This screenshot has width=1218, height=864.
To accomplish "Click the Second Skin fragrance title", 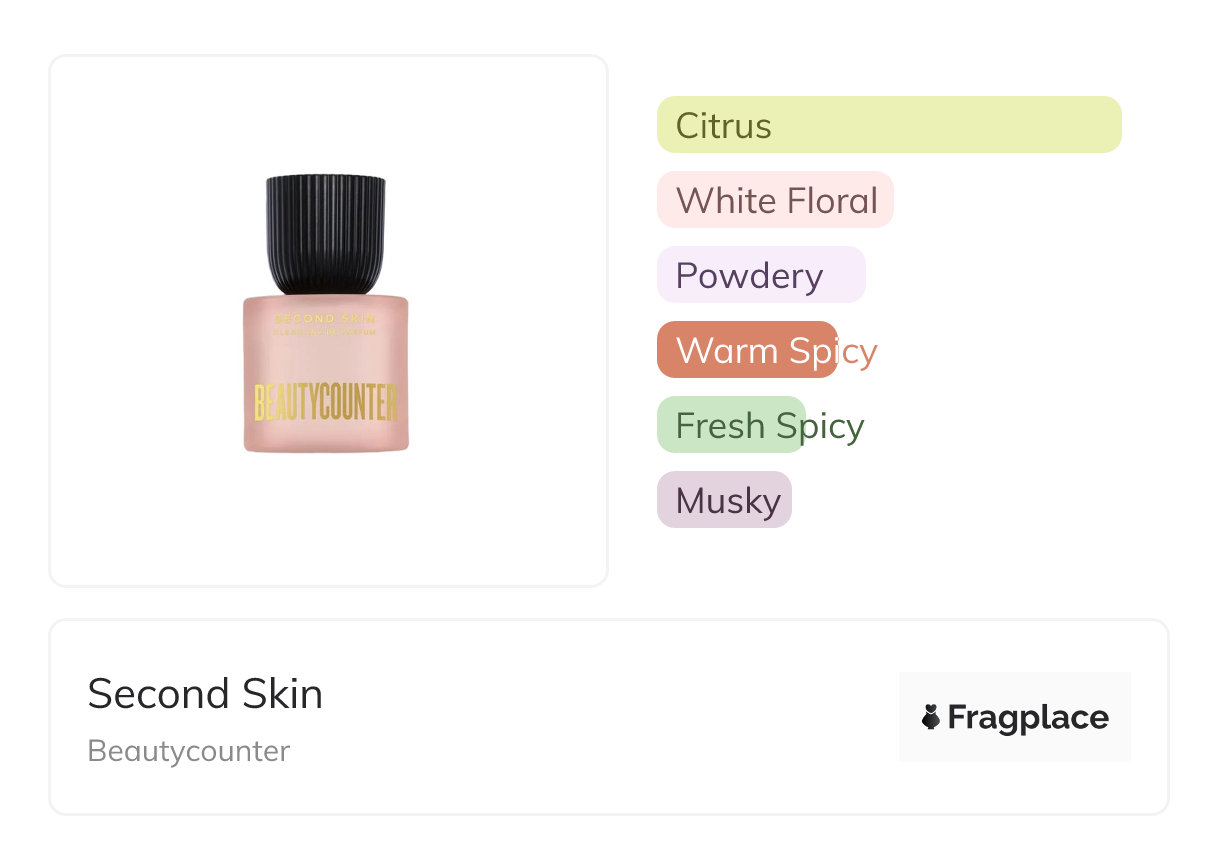I will [205, 694].
